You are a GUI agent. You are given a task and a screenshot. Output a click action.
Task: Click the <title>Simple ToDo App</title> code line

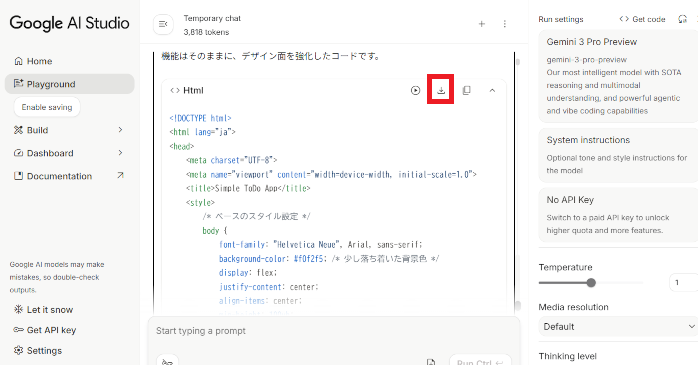tap(248, 188)
